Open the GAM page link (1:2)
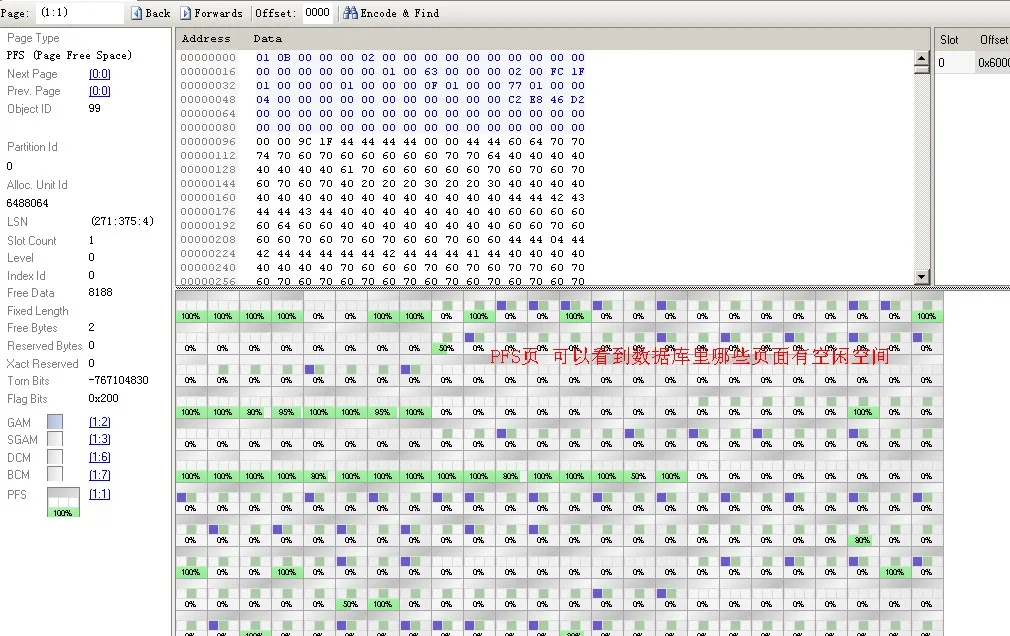The height and width of the screenshot is (636, 1010). pos(99,422)
